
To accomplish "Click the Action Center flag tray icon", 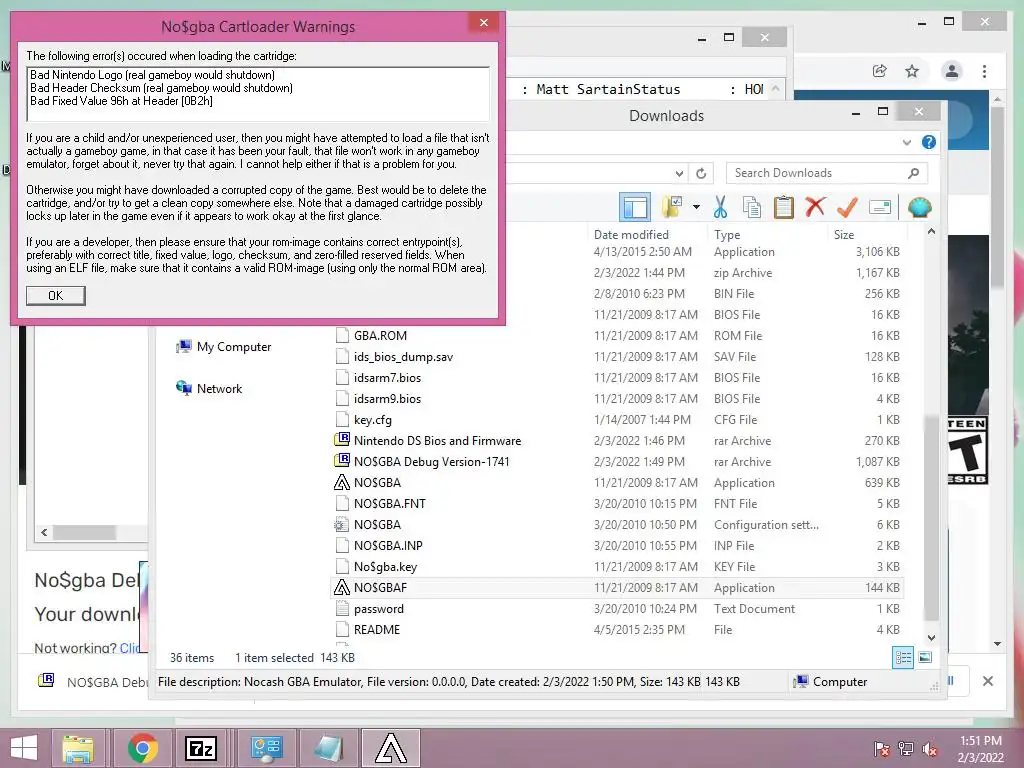I will point(882,749).
